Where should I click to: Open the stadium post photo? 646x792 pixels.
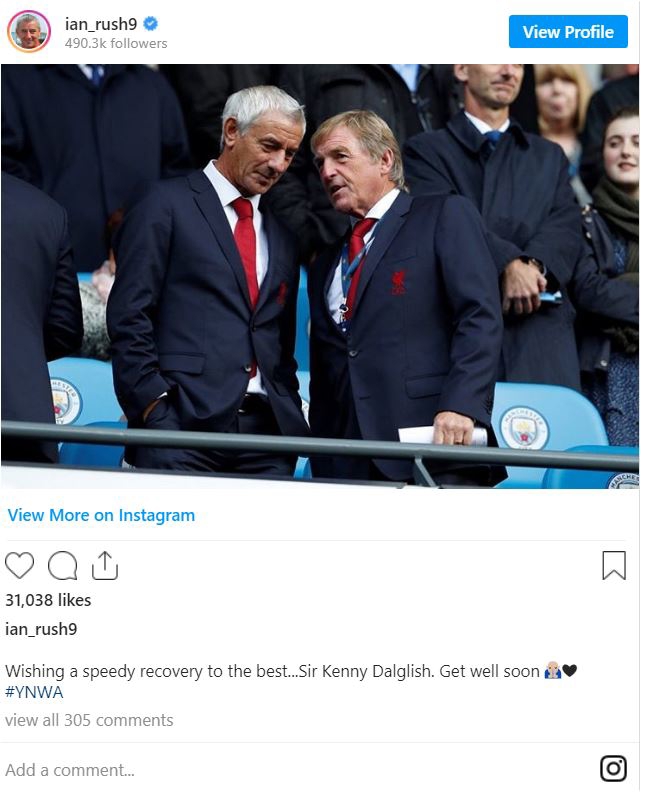pos(320,276)
